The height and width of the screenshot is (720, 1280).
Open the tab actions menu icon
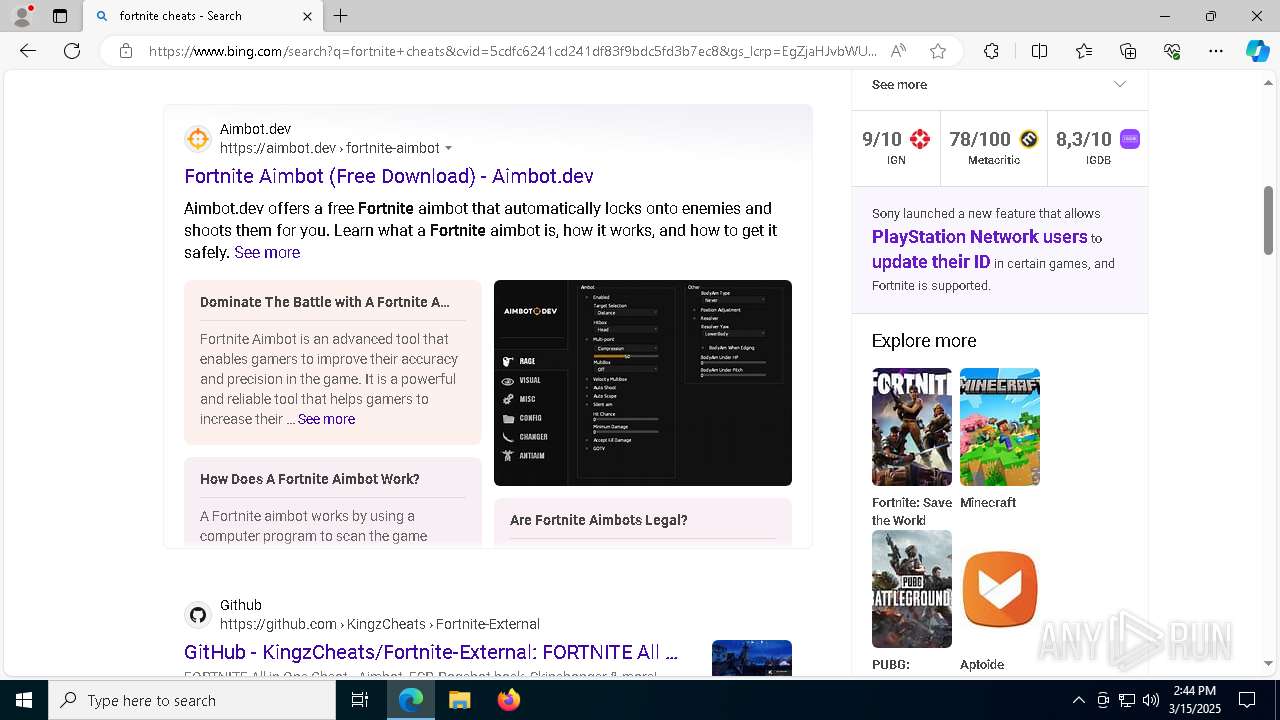(x=60, y=16)
